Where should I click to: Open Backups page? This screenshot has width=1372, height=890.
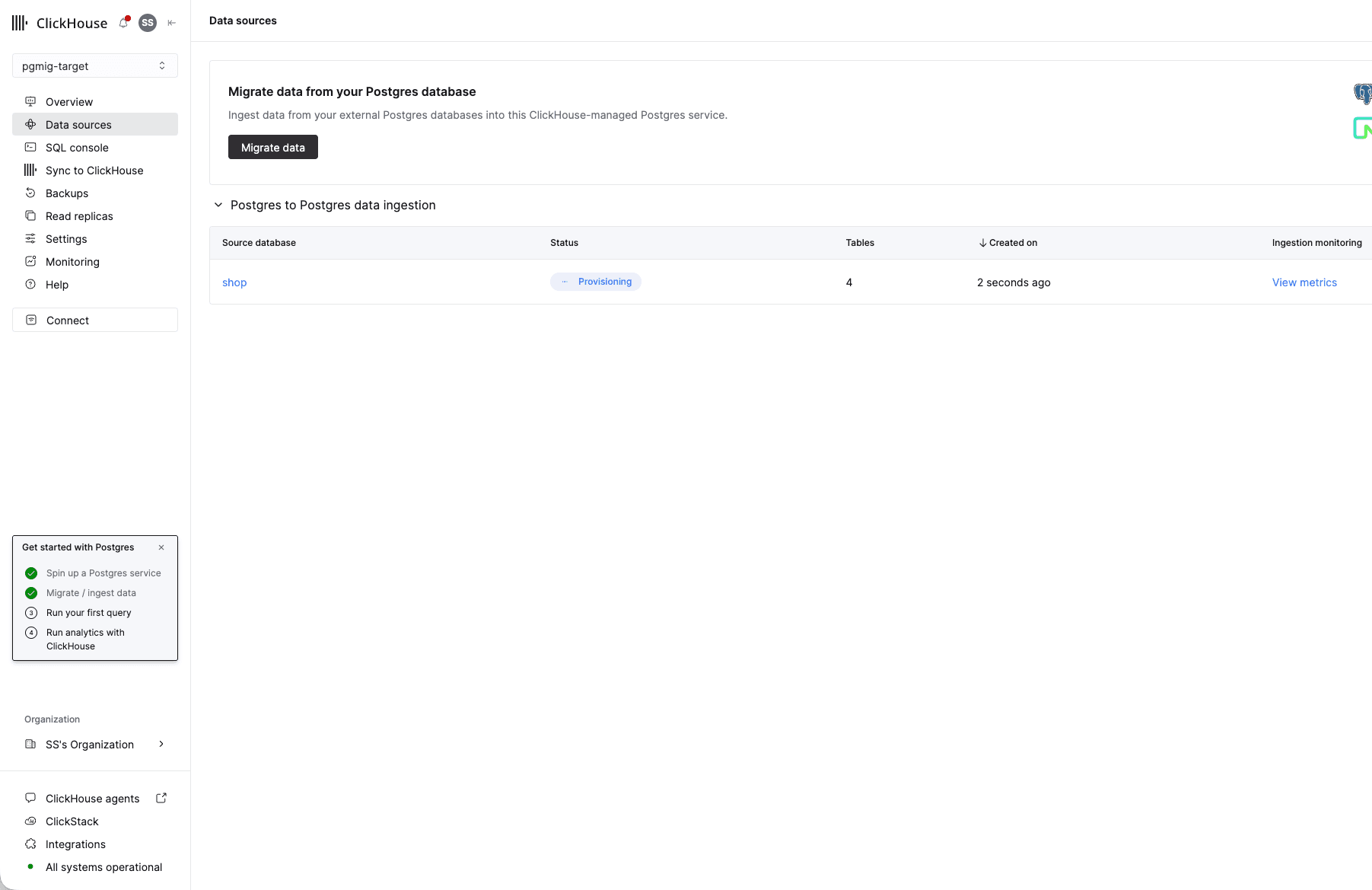coord(95,193)
